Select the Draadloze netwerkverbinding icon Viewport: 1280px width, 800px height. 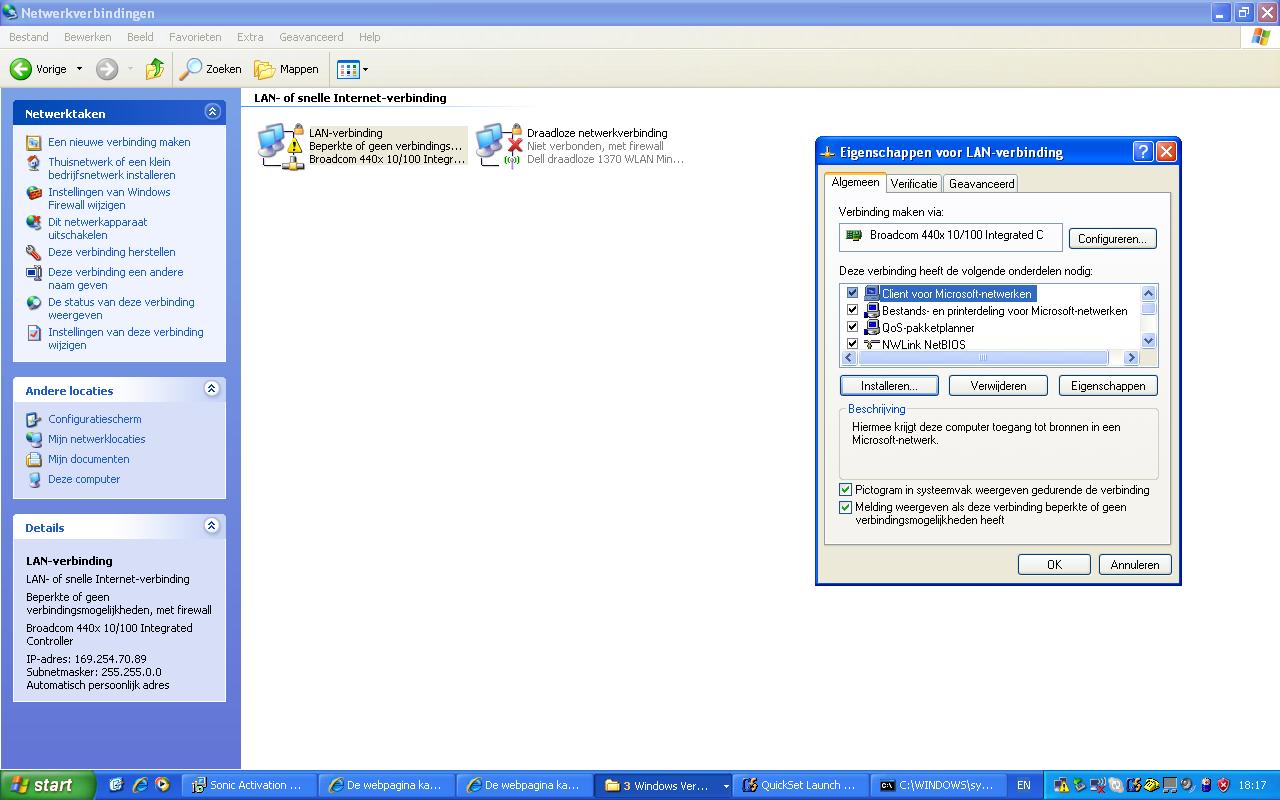point(499,146)
